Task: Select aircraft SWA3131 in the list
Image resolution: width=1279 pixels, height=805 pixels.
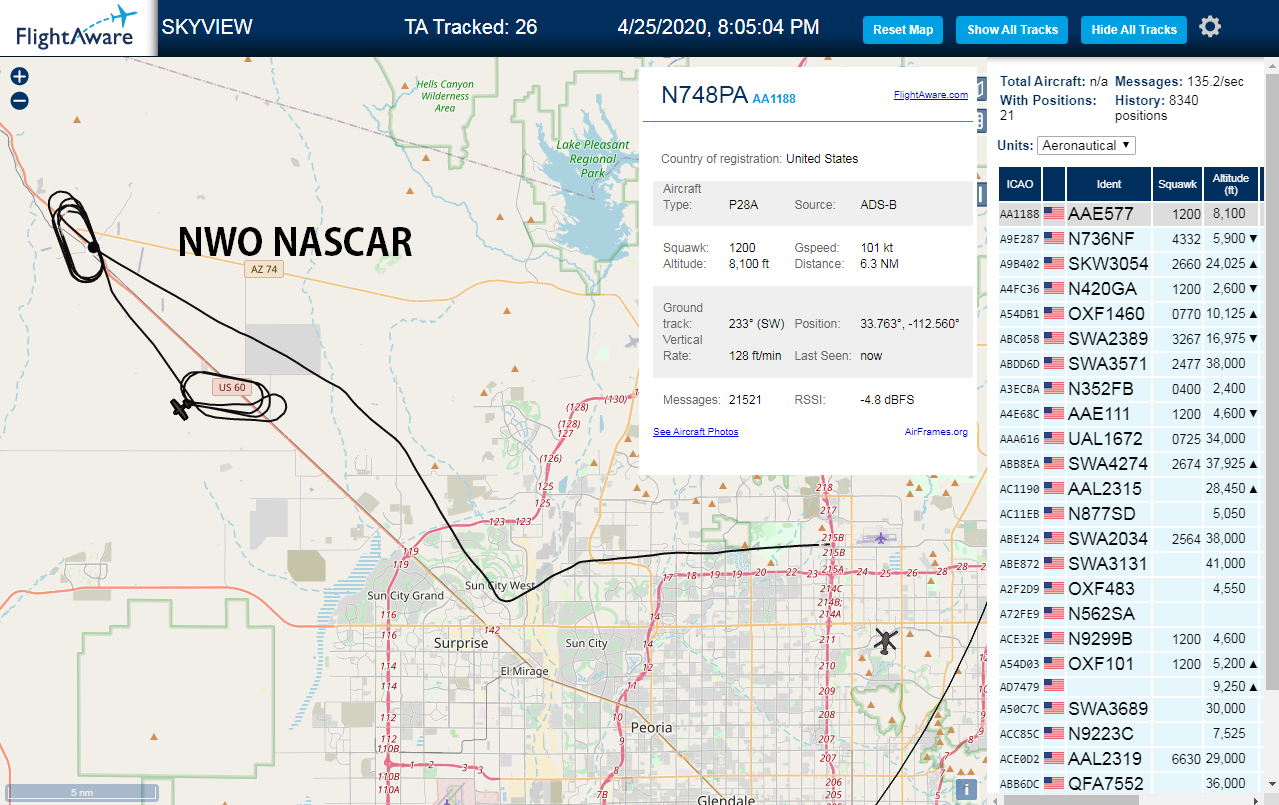Action: tap(1107, 564)
